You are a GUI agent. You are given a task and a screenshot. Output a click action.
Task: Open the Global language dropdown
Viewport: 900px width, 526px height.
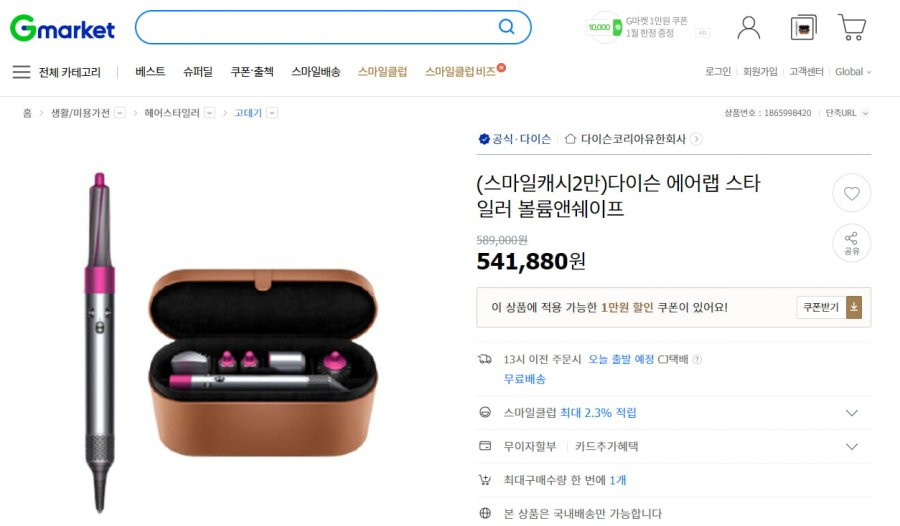853,72
